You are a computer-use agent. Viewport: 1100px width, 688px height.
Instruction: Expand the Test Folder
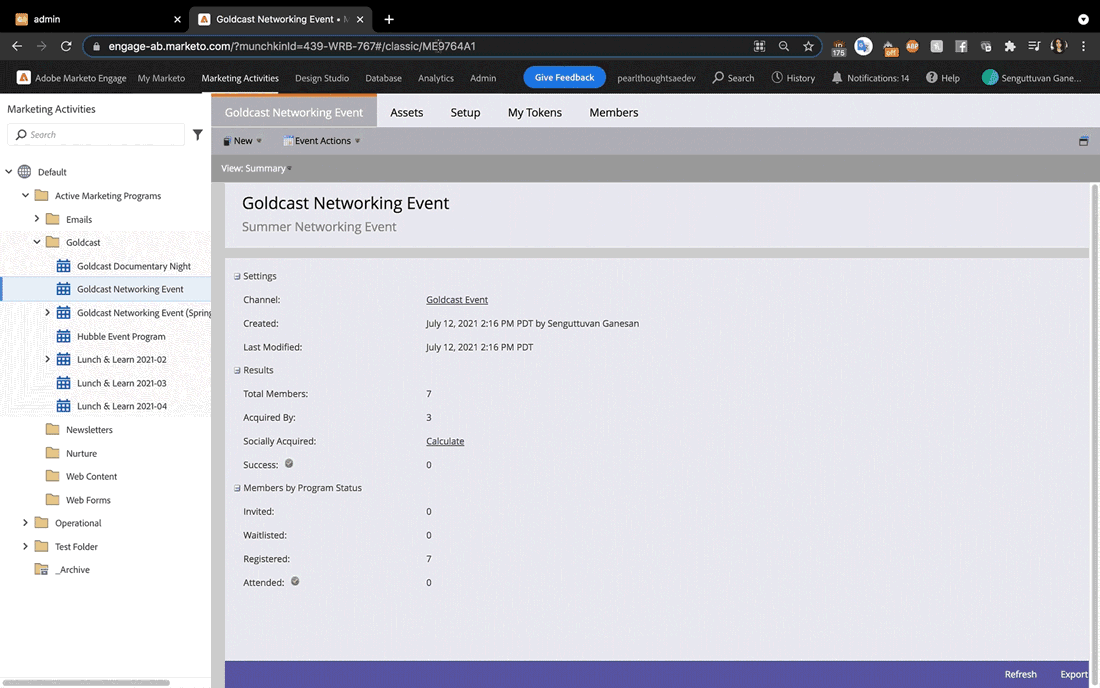point(25,546)
